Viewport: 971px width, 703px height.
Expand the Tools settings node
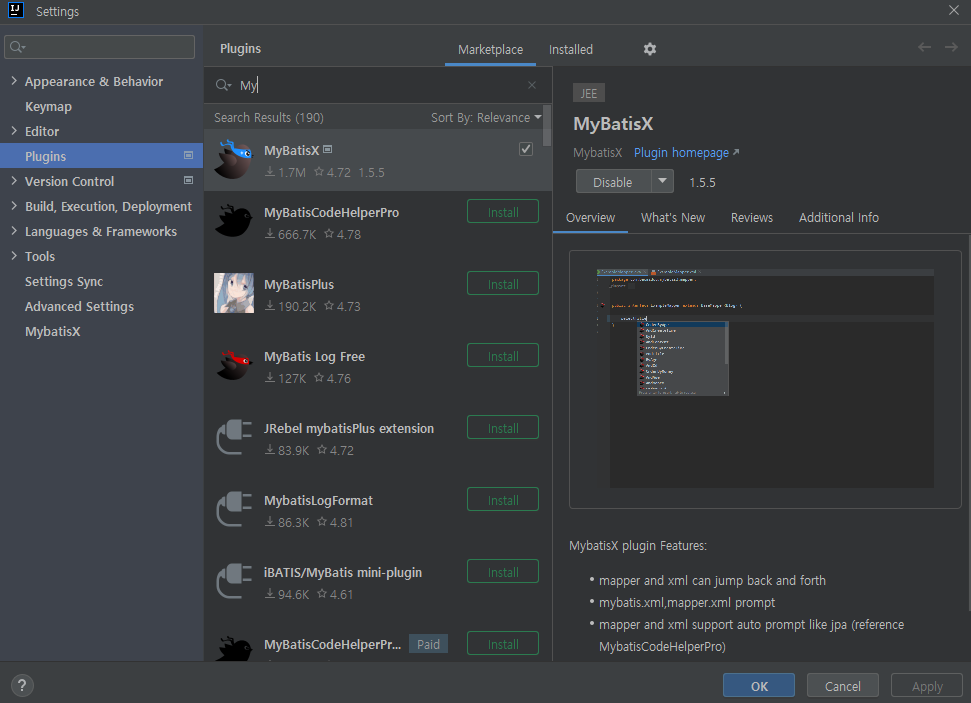click(x=14, y=256)
